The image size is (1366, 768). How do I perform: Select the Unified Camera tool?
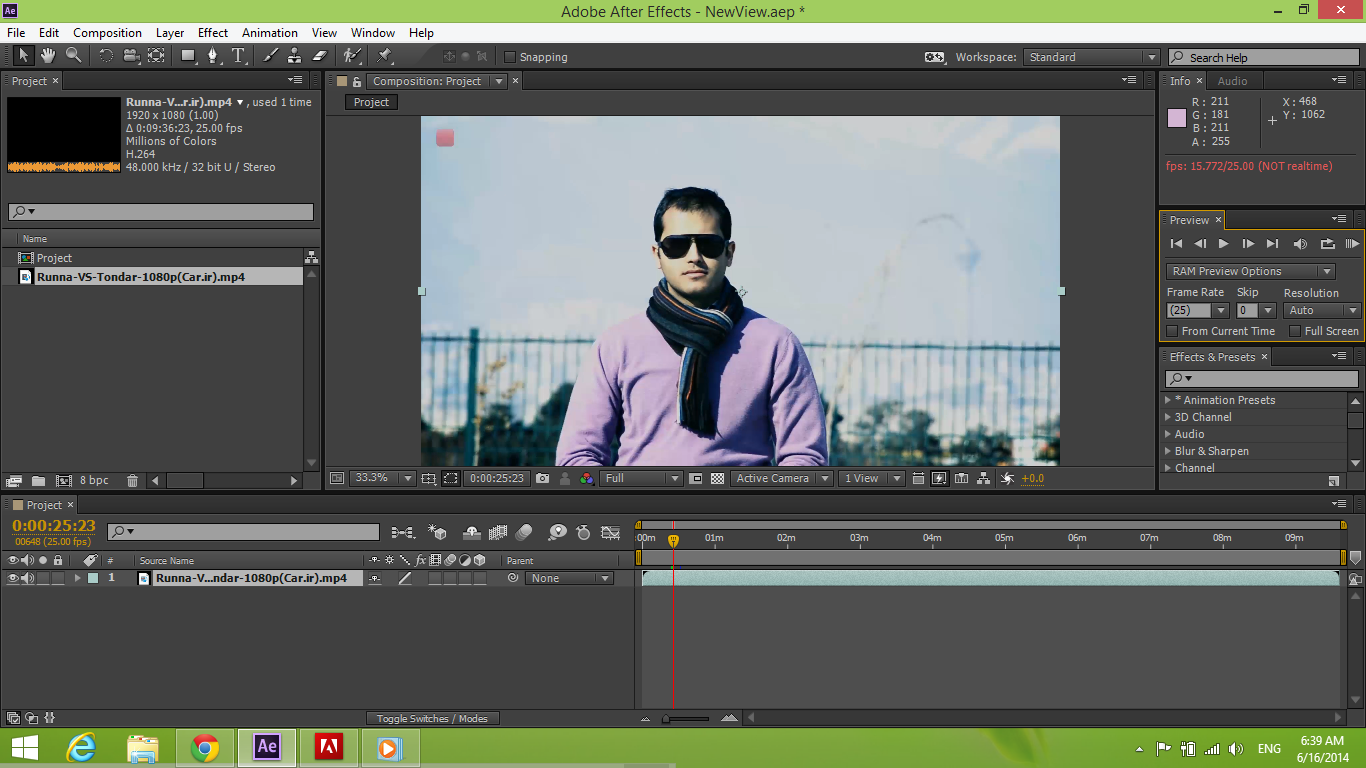[x=131, y=56]
